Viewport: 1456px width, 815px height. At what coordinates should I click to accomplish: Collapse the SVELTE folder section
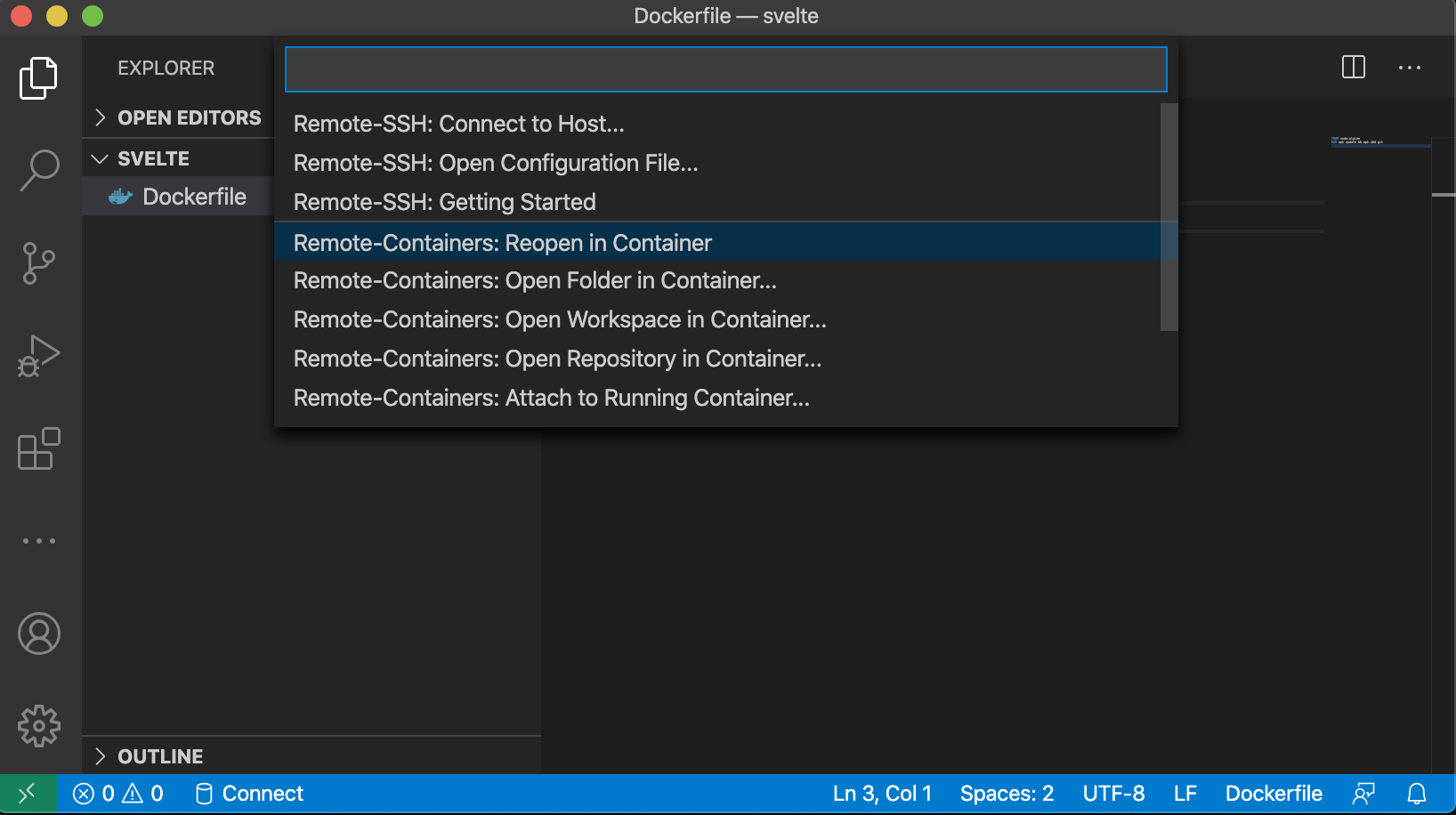[178, 158]
